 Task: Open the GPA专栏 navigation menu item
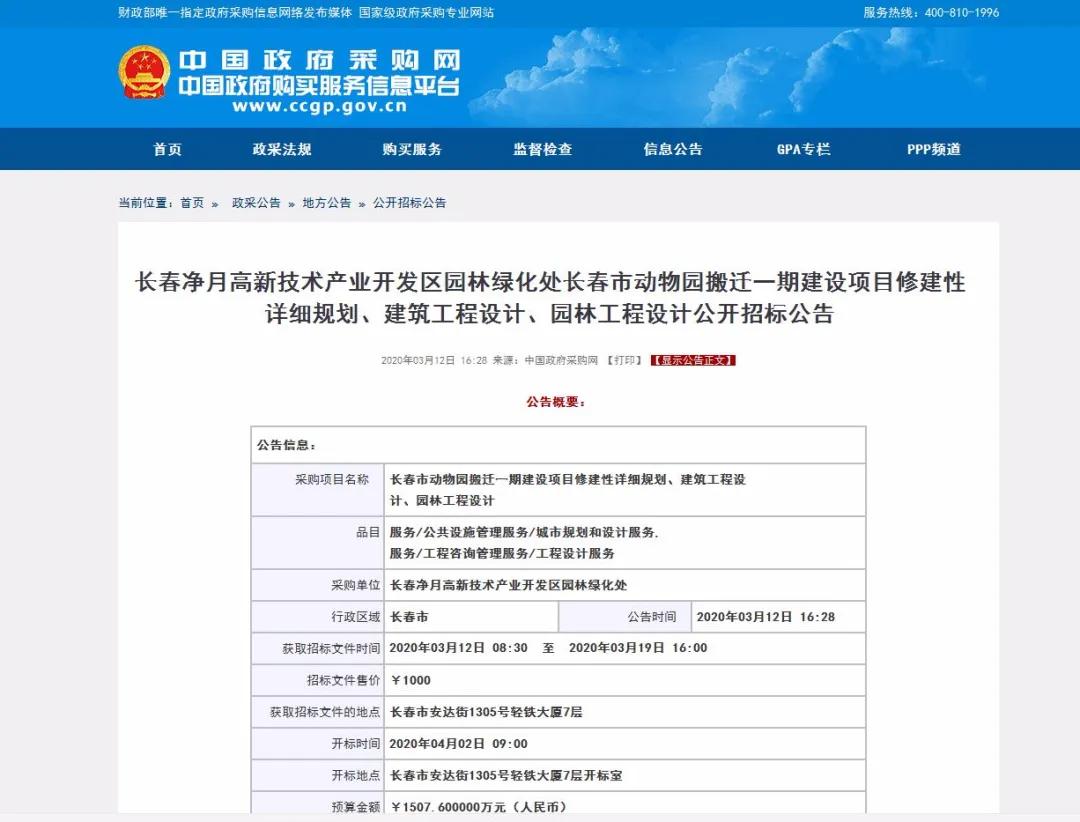pos(804,149)
